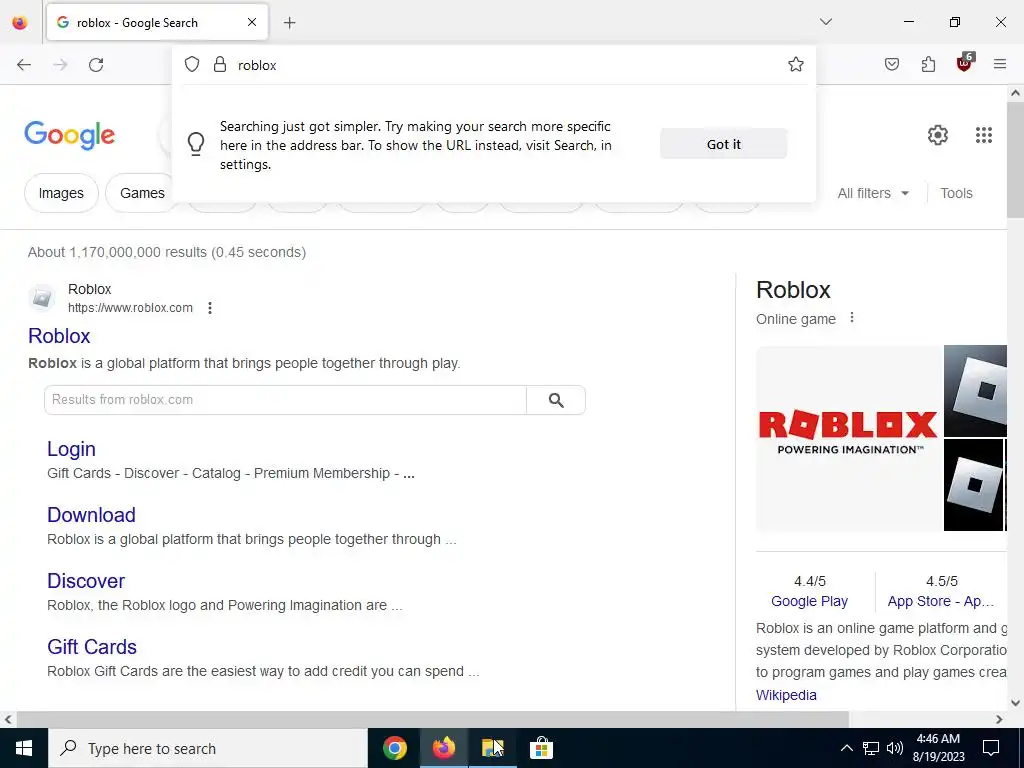Open the volume speaker tray icon
Screen dimensions: 1024x768
click(x=895, y=748)
